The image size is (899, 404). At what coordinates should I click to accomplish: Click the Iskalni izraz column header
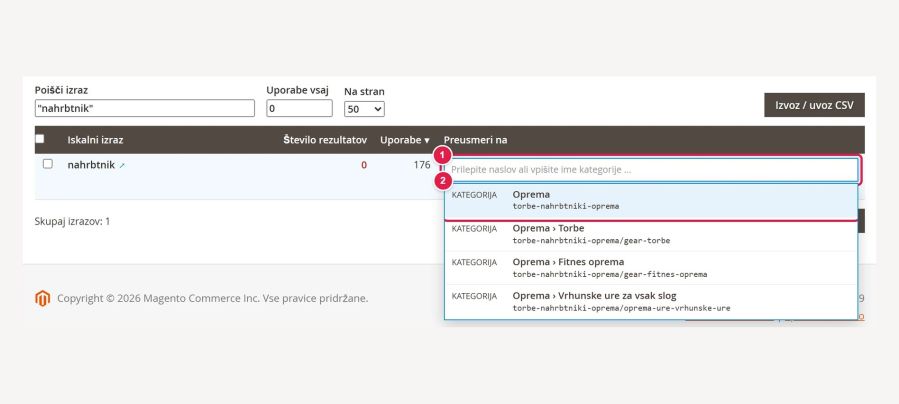95,140
